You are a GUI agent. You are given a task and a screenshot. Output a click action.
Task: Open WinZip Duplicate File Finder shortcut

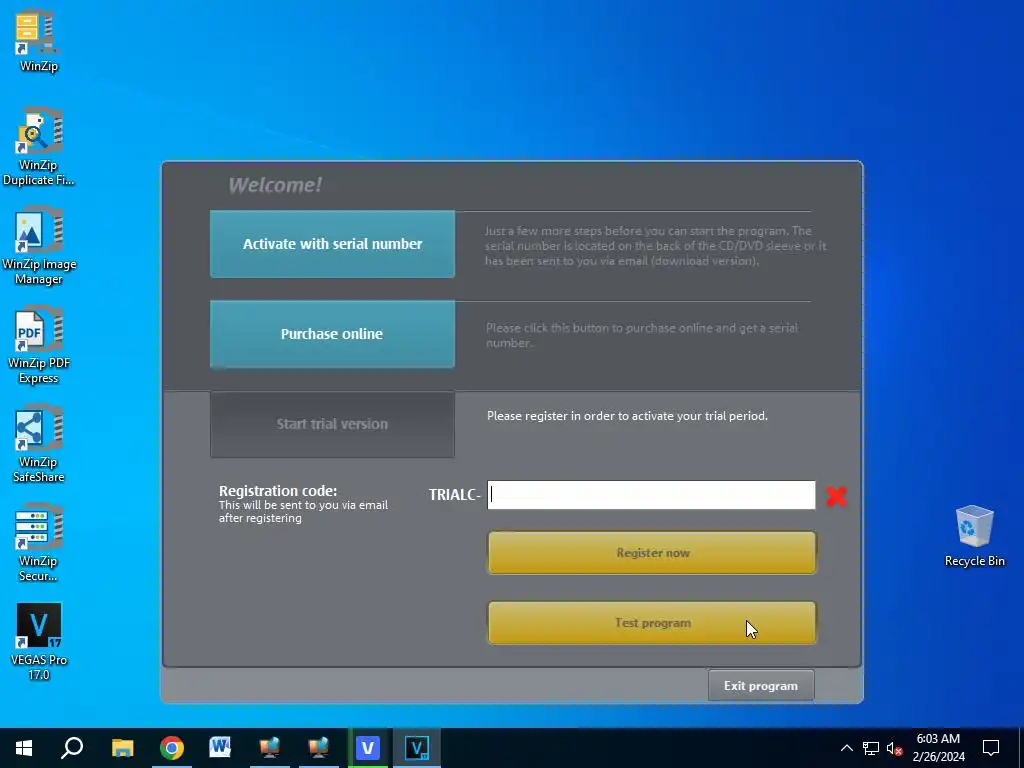38,146
